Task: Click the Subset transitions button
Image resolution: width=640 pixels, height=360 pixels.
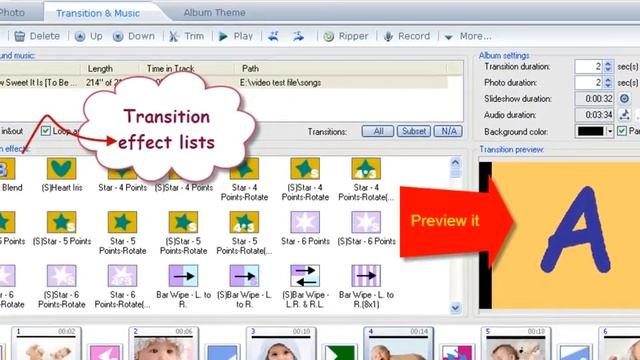Action: coord(414,131)
